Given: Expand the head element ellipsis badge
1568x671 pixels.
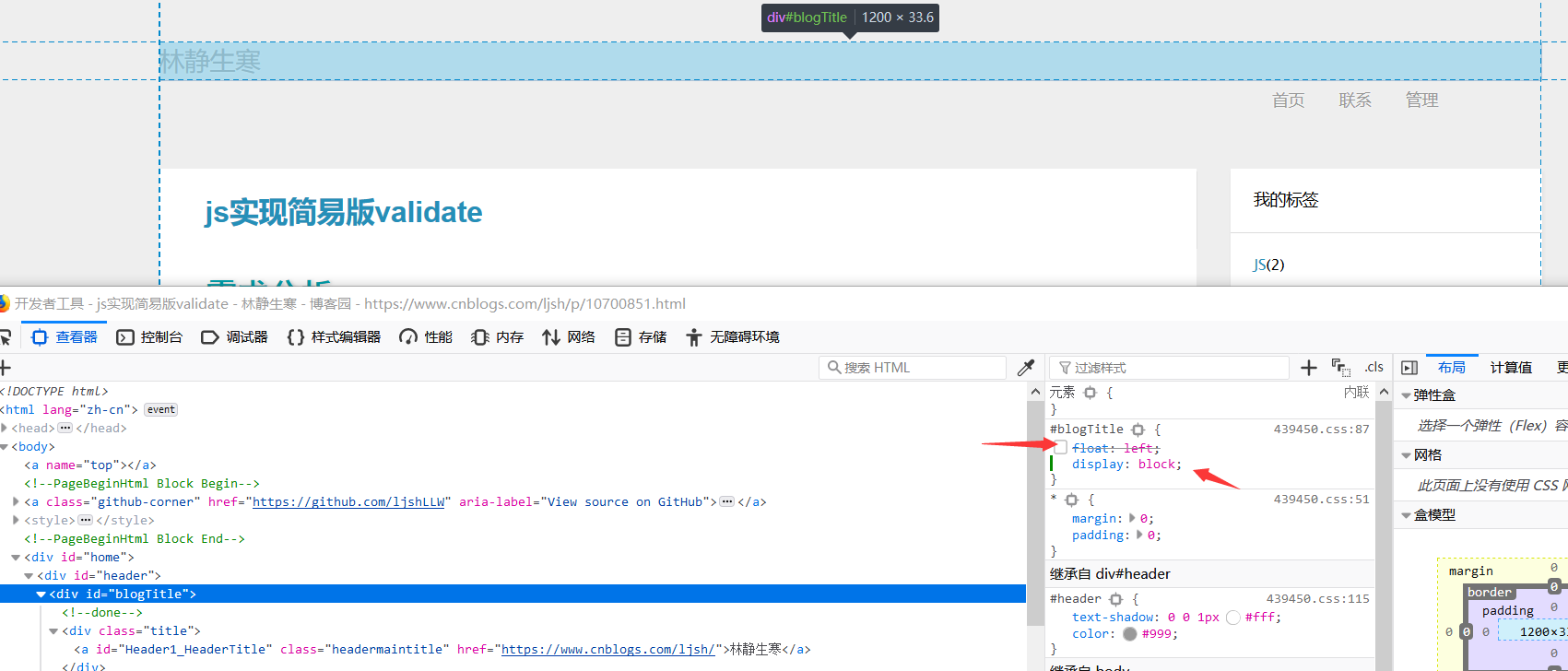Looking at the screenshot, I should pos(65,428).
